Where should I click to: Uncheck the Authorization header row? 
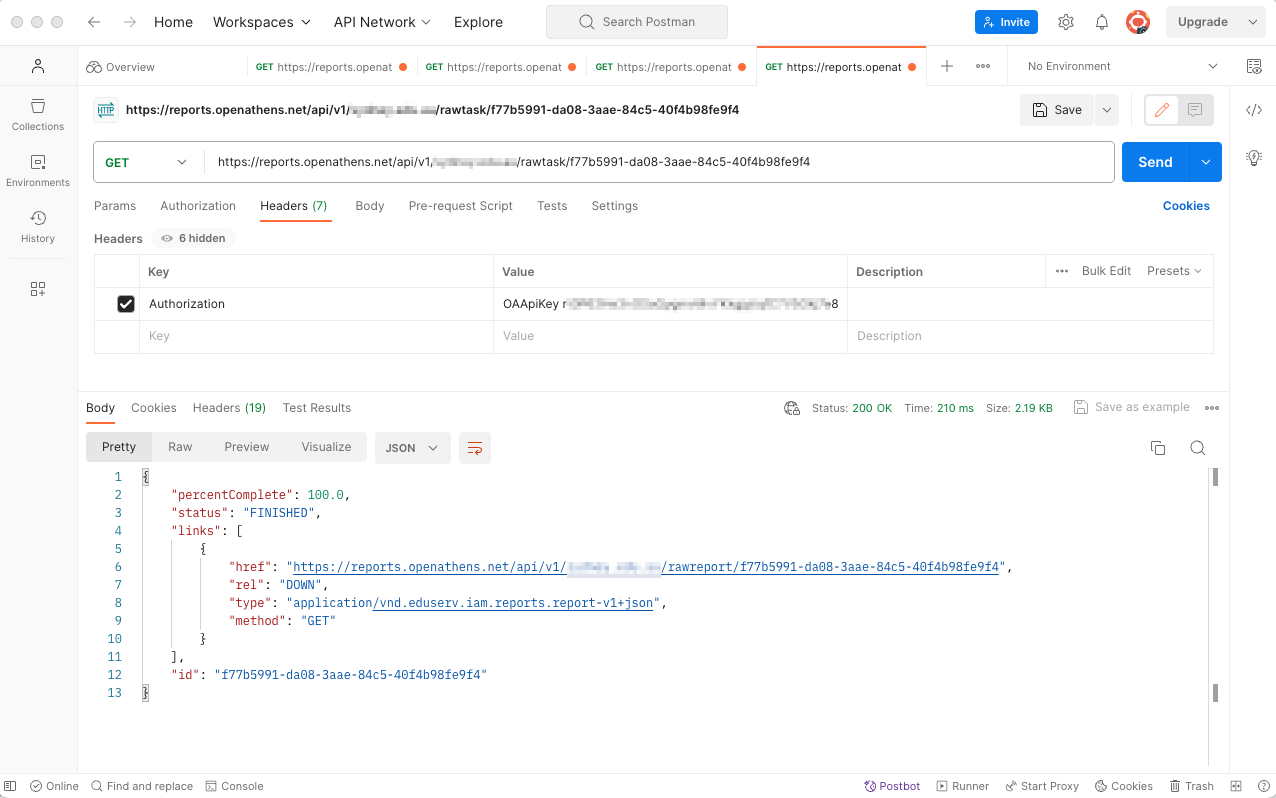[126, 303]
